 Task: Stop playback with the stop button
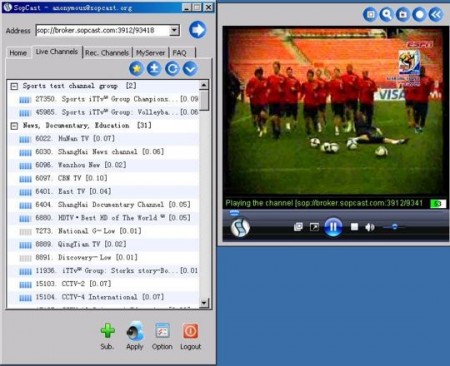(x=354, y=227)
